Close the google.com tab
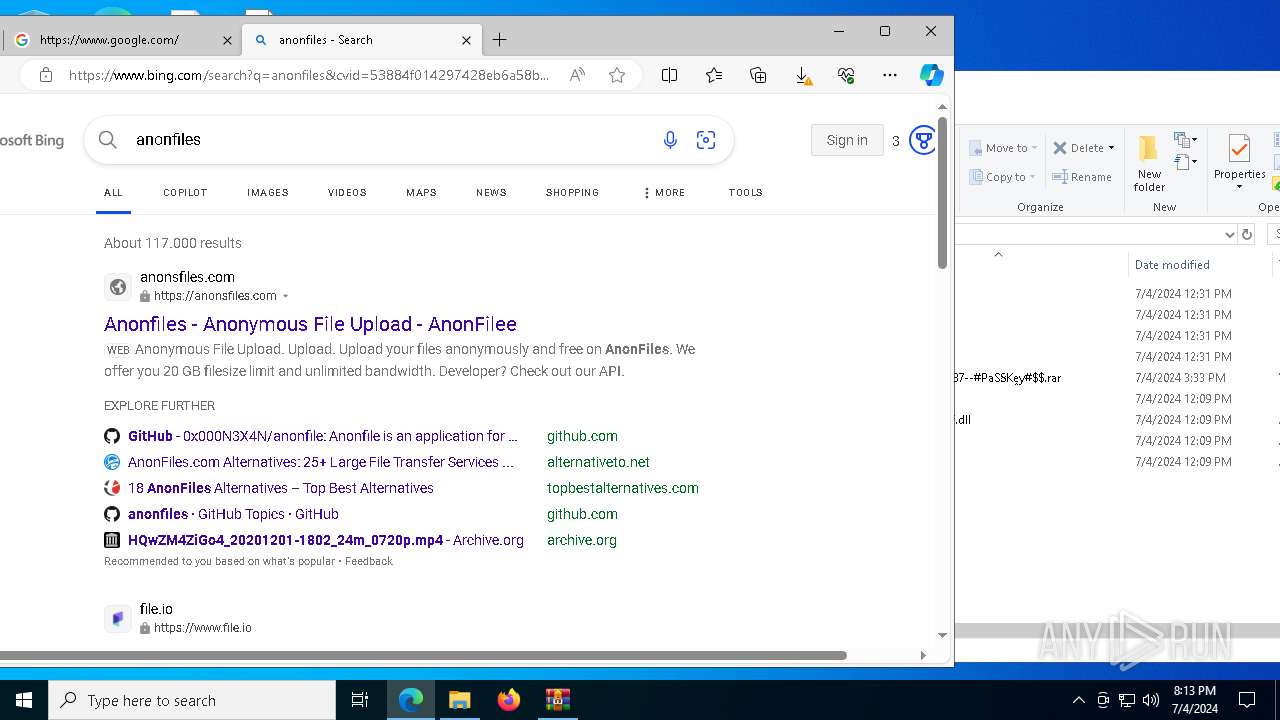This screenshot has width=1280, height=720. pos(227,40)
